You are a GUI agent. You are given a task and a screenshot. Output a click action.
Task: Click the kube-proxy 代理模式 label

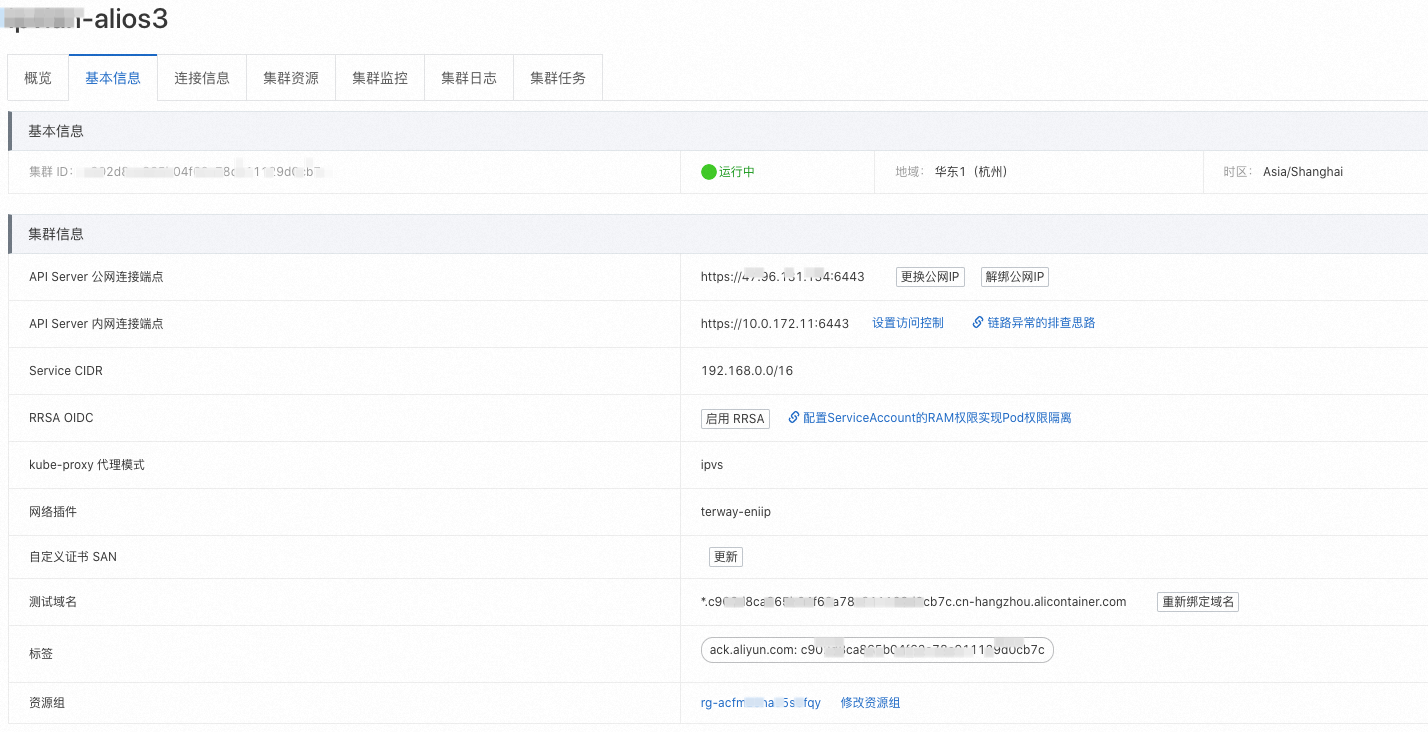[x=87, y=465]
